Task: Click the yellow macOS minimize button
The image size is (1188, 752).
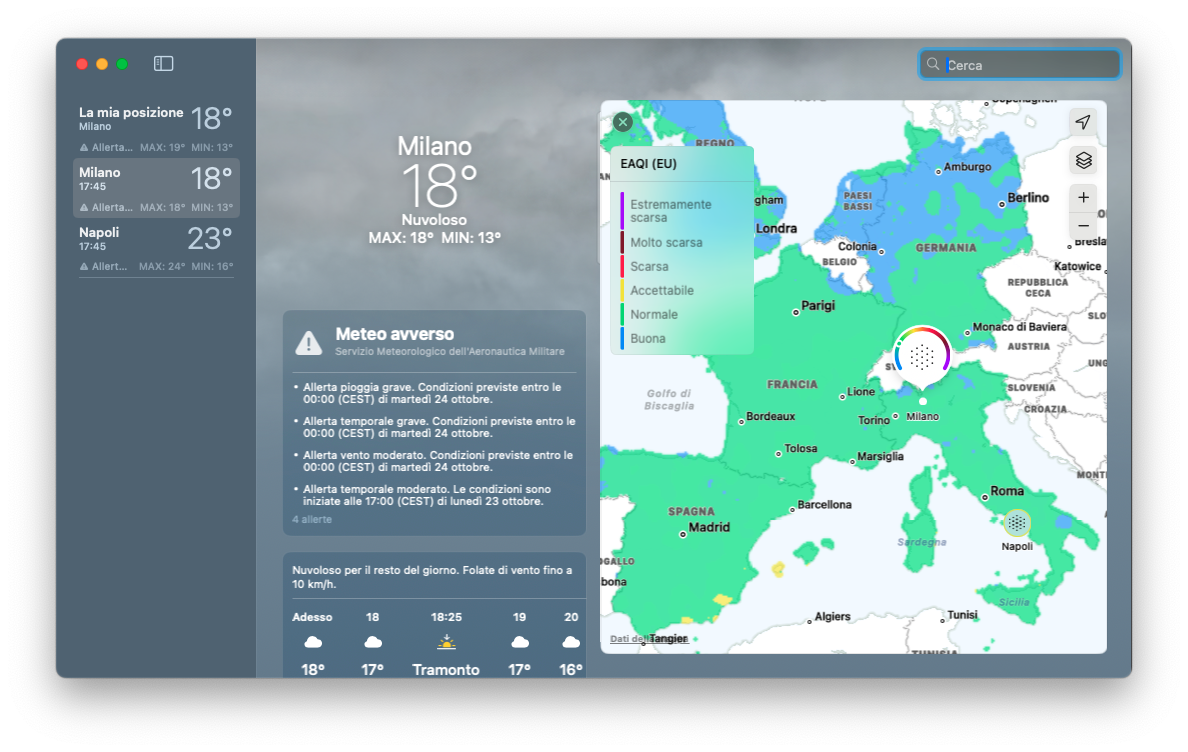Action: pos(102,64)
